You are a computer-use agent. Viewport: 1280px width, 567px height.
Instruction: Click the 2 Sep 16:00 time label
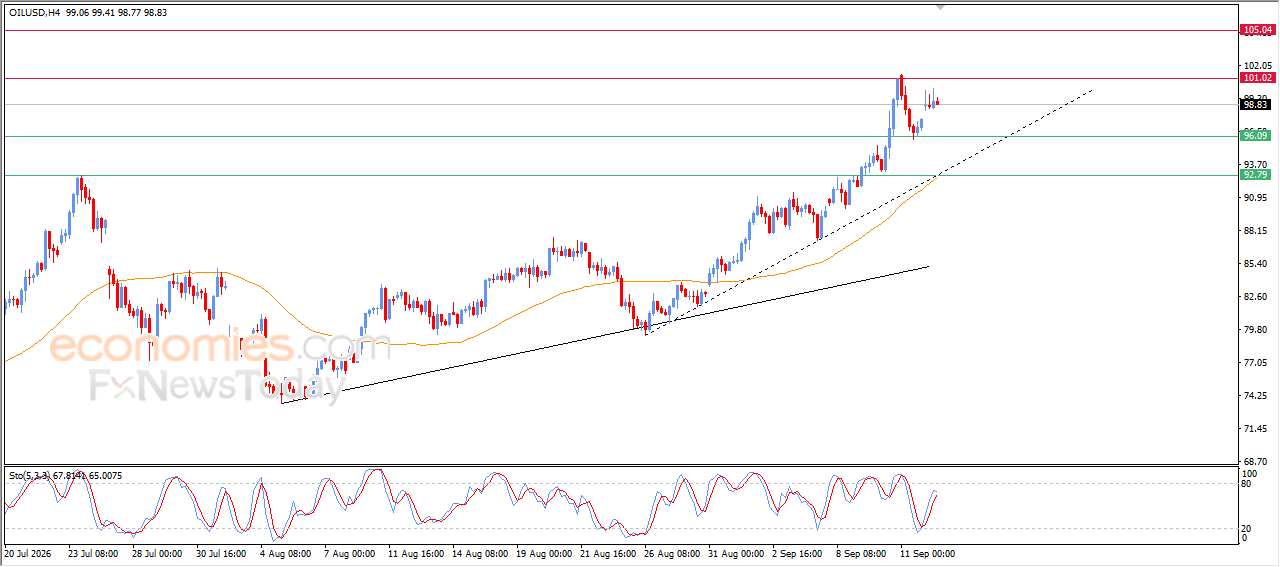pos(798,552)
